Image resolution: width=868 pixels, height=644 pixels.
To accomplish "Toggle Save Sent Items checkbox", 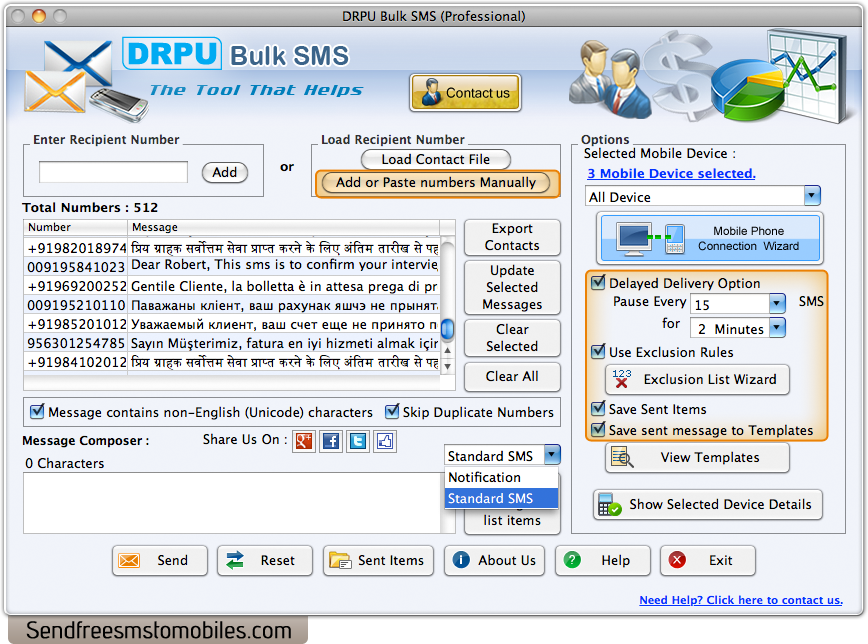I will (598, 409).
